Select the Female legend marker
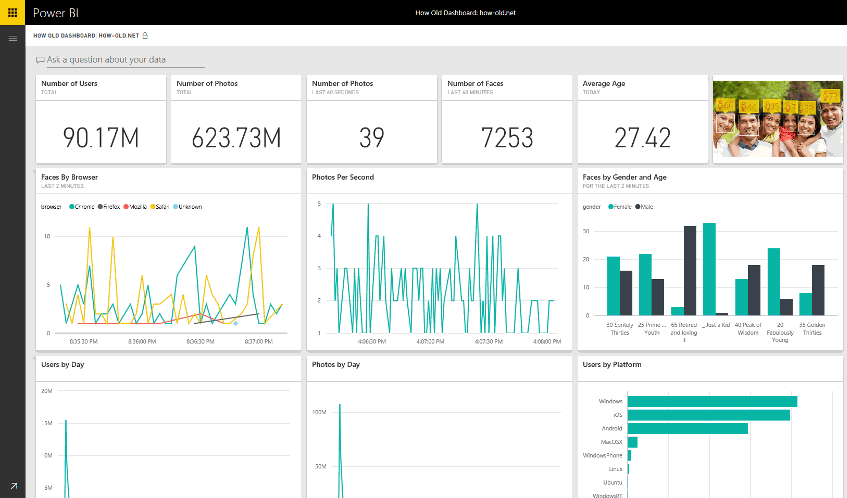 [609, 207]
